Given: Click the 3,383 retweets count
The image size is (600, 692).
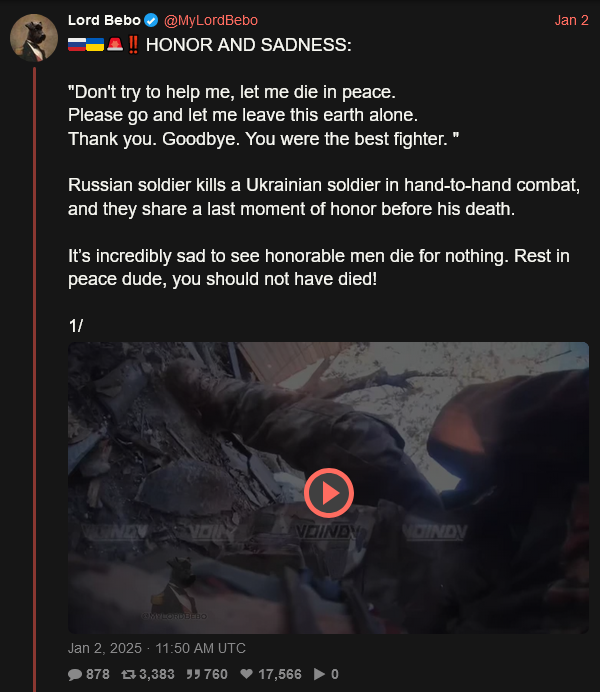Looking at the screenshot, I should pyautogui.click(x=157, y=674).
